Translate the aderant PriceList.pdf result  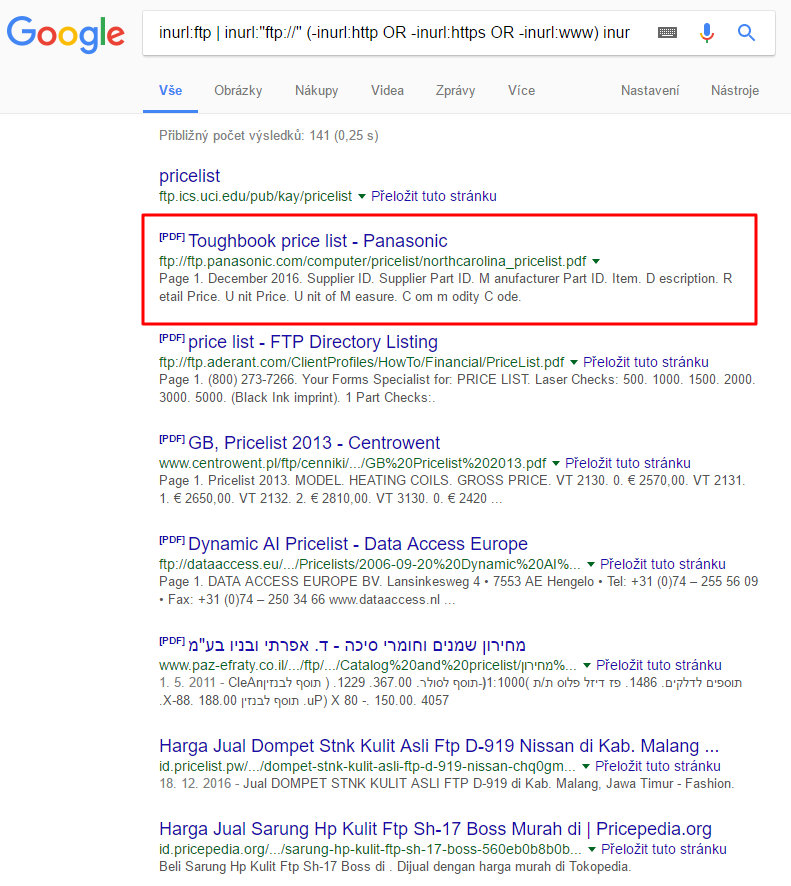point(645,362)
